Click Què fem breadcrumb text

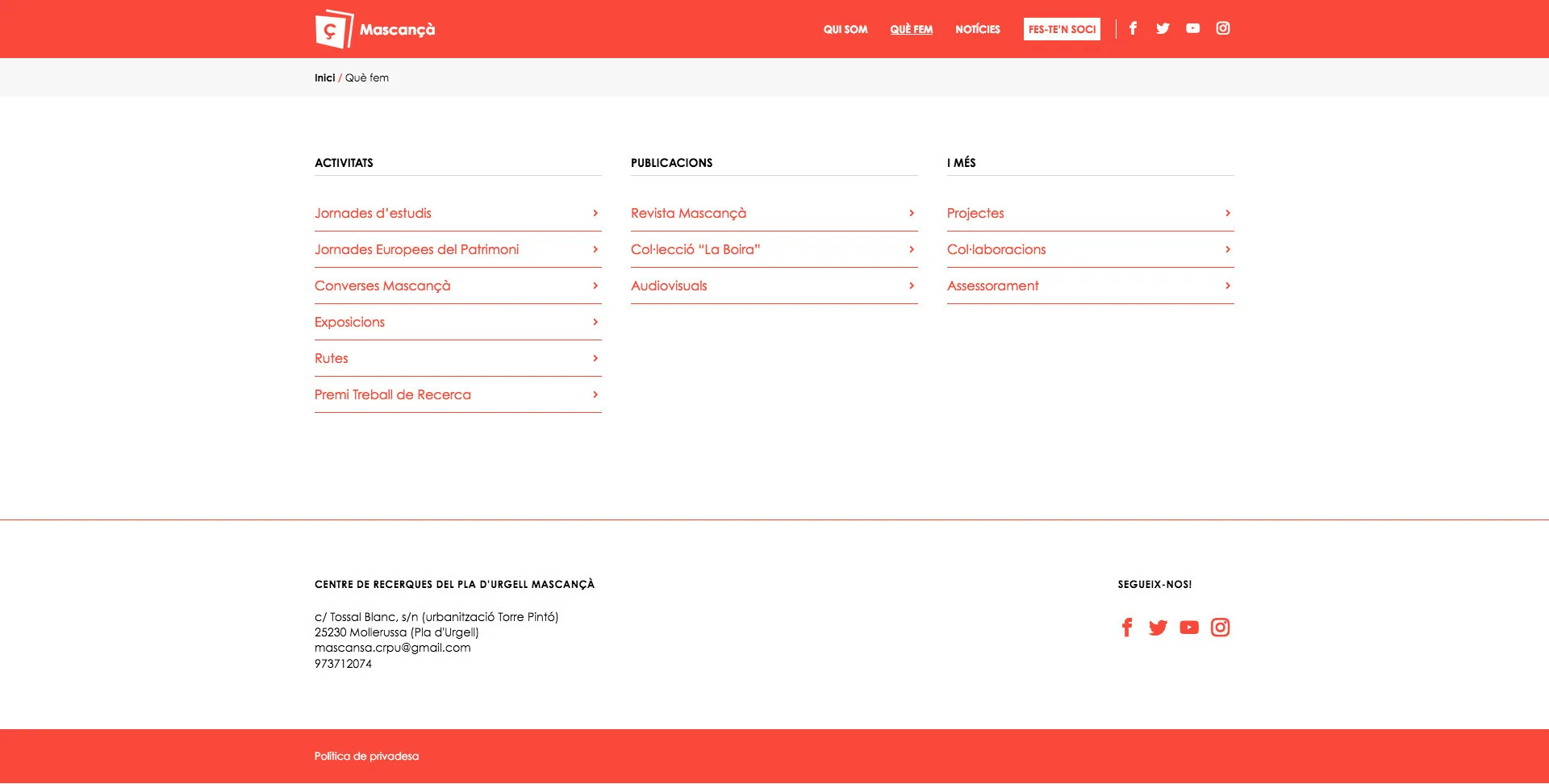click(367, 77)
